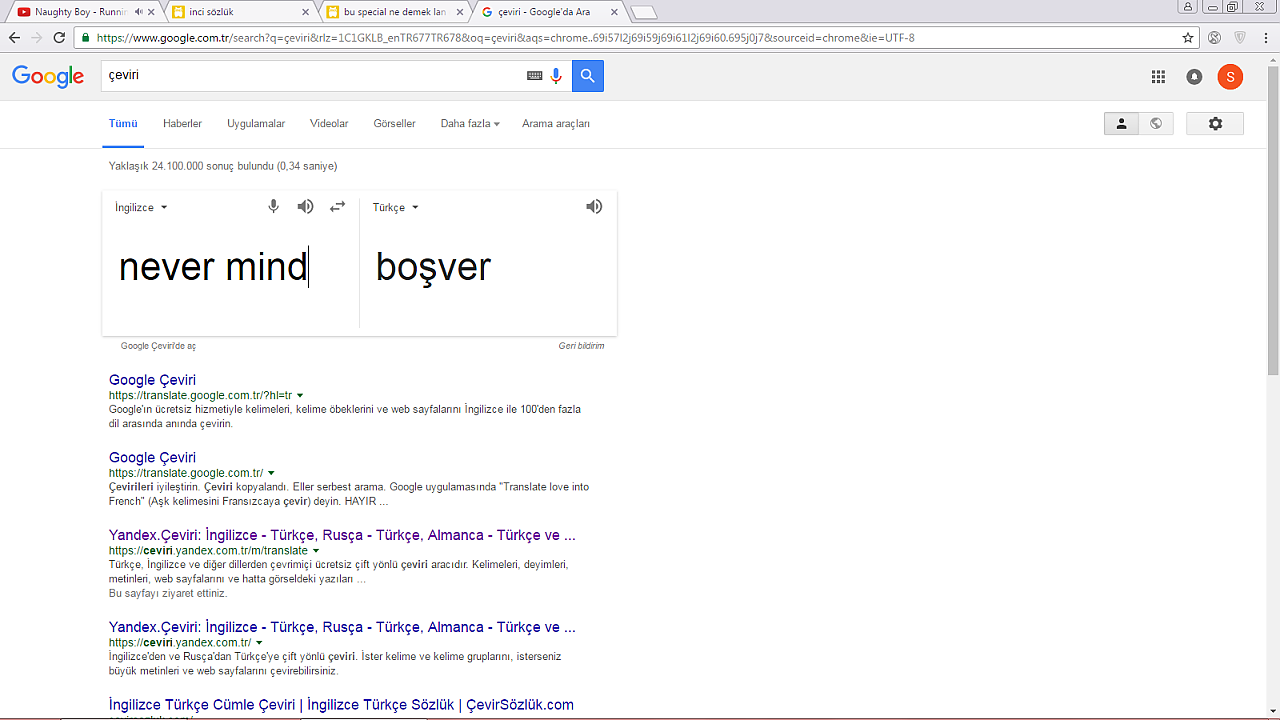This screenshot has height=720, width=1280.
Task: Switch to bu special ne demek tab
Action: [395, 12]
